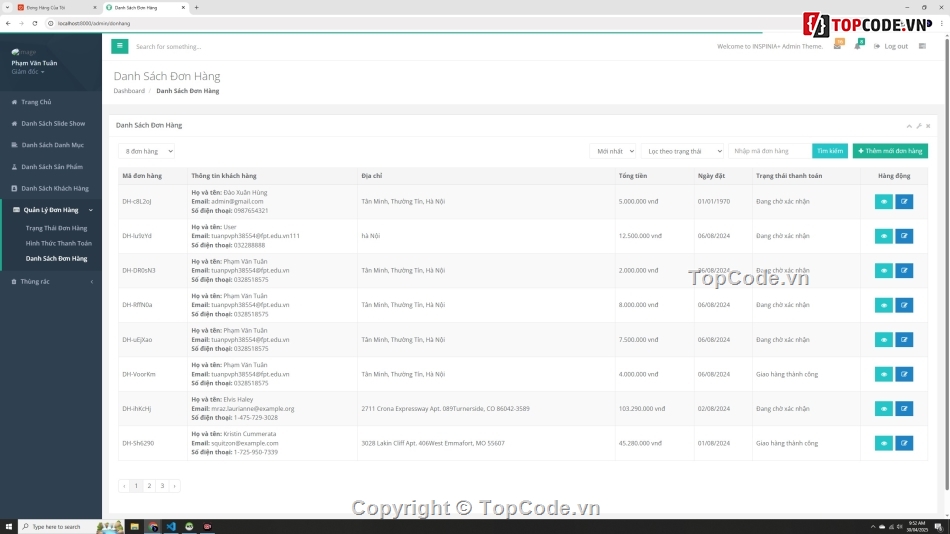This screenshot has height=534, width=950.
Task: Click the Log out link
Action: click(x=891, y=46)
